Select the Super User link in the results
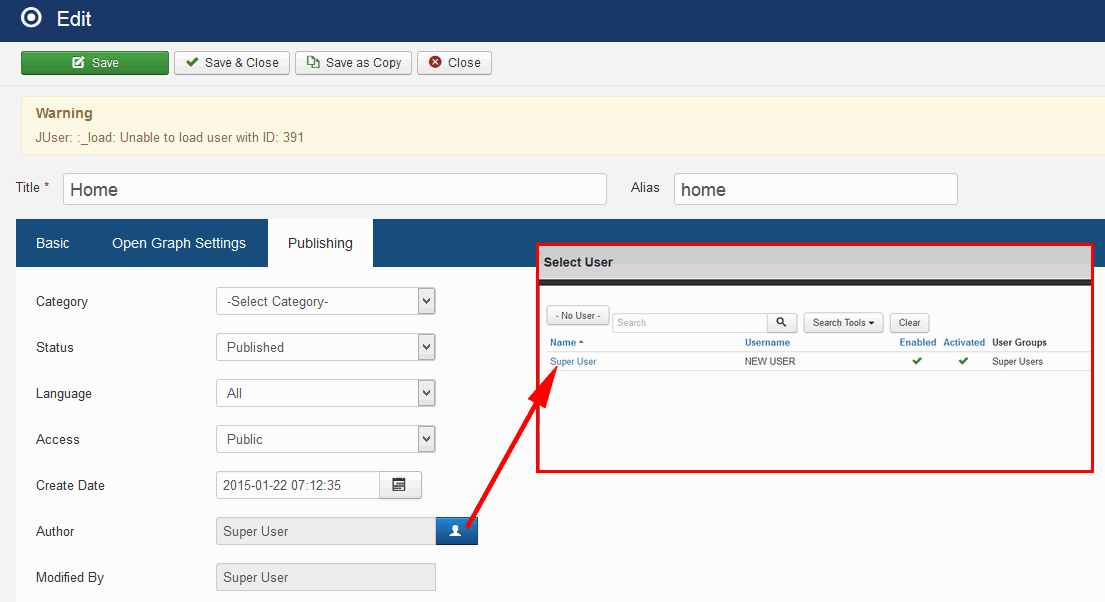This screenshot has height=602, width=1105. tap(572, 361)
